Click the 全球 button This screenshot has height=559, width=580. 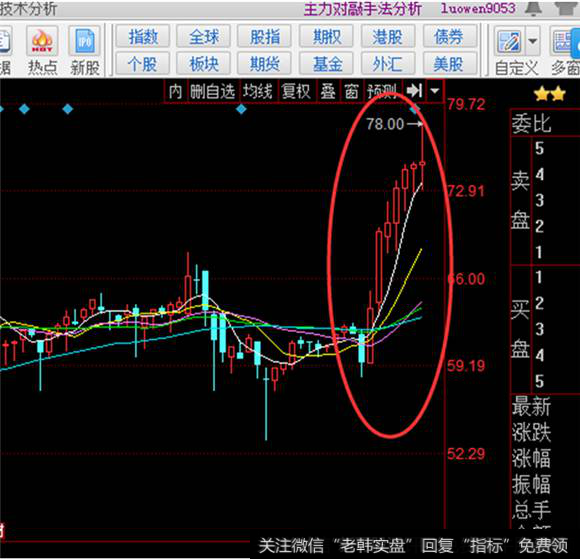coord(203,36)
